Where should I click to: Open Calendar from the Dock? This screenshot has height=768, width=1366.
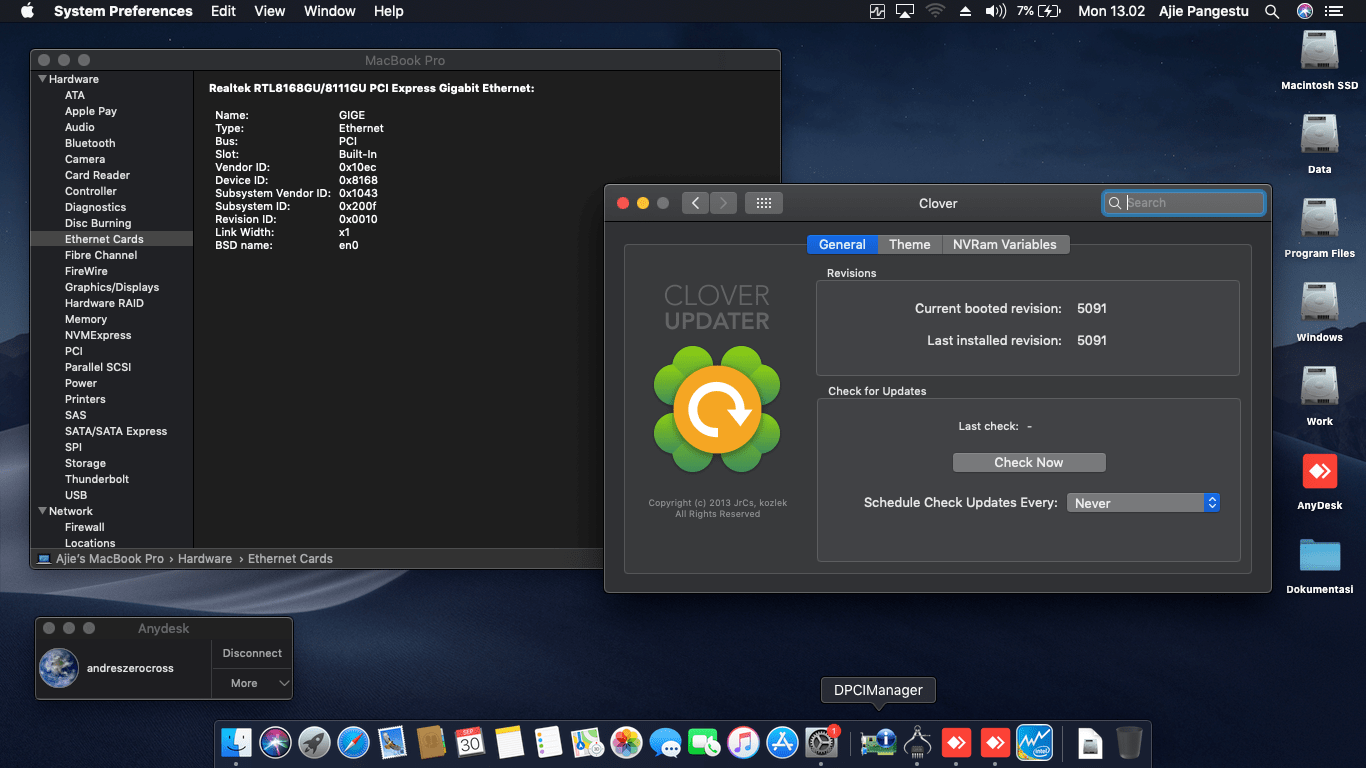tap(470, 742)
